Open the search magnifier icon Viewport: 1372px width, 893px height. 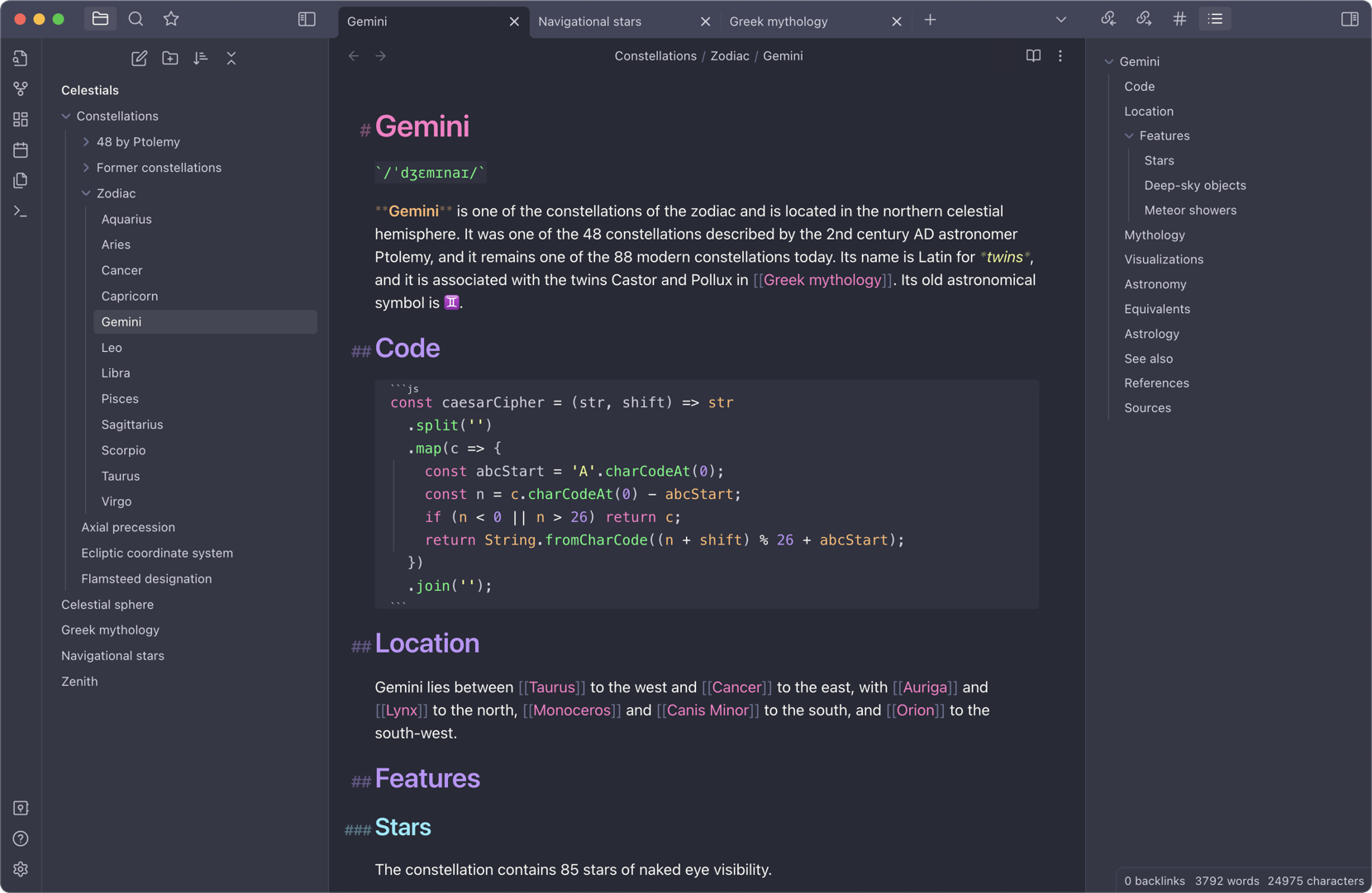pyautogui.click(x=136, y=19)
